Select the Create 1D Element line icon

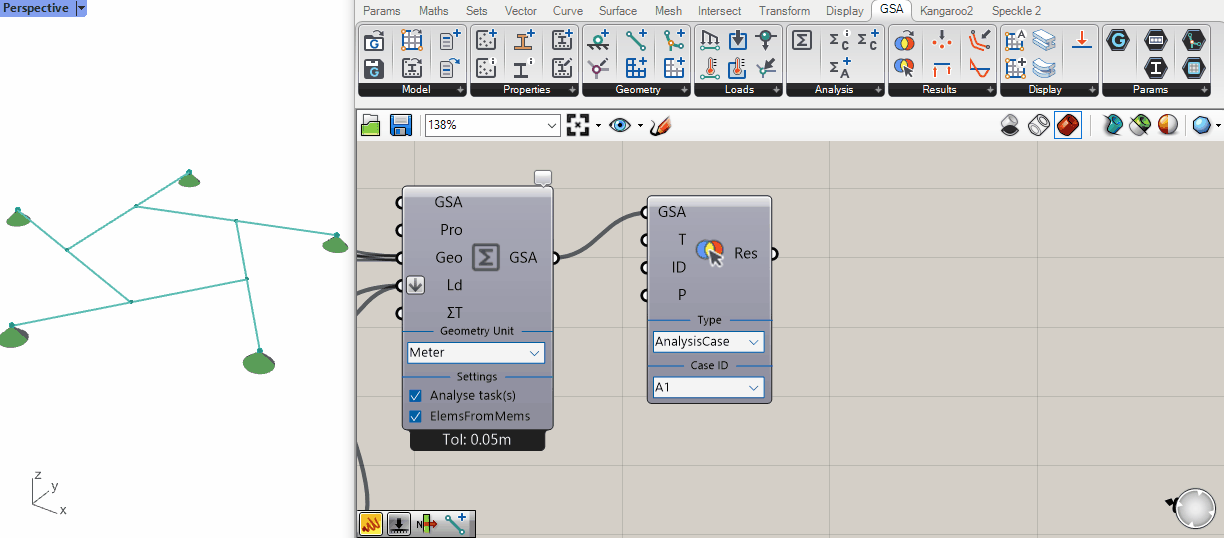(636, 41)
